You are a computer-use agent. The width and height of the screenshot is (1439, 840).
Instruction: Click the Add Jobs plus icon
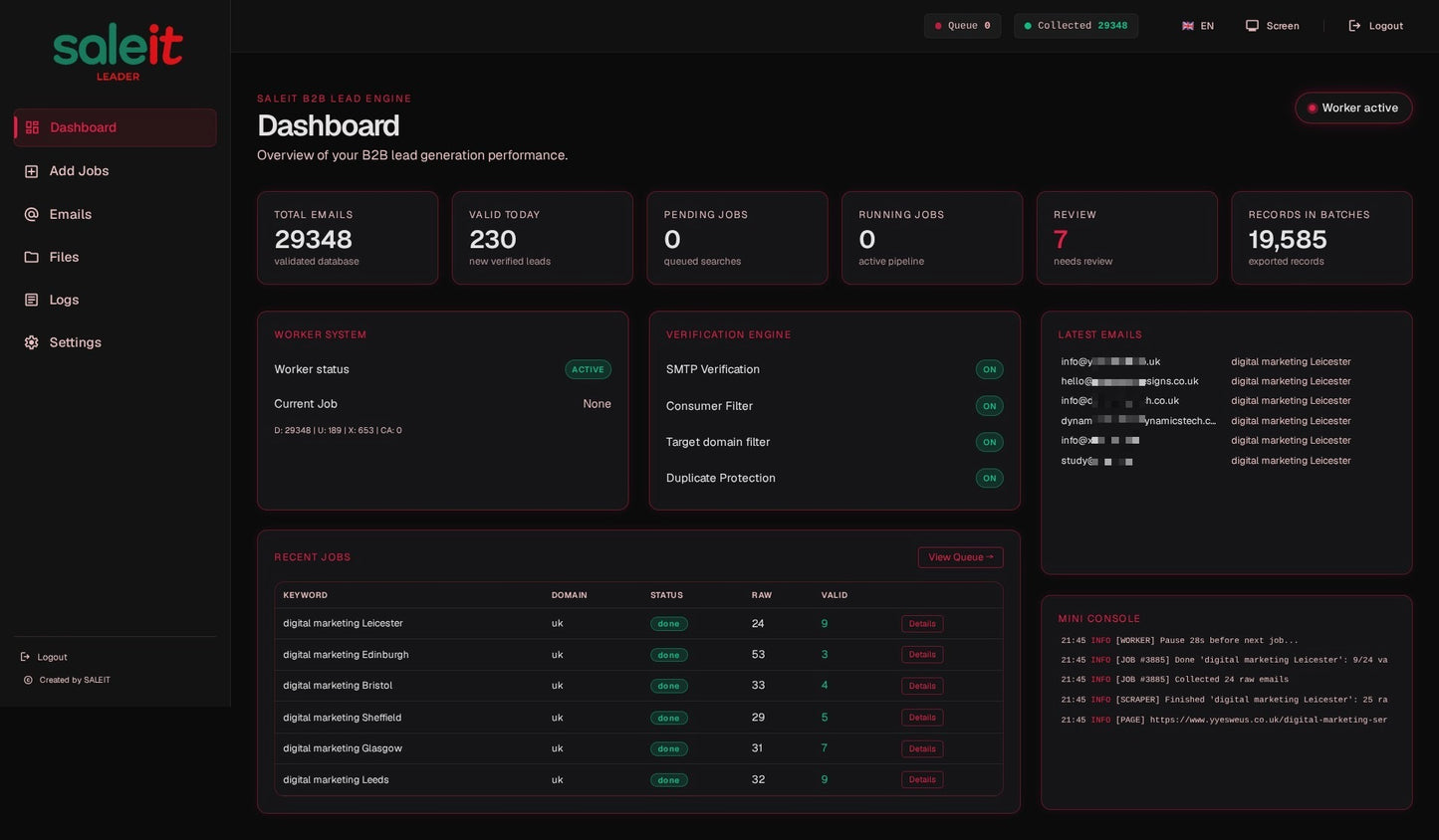click(31, 171)
